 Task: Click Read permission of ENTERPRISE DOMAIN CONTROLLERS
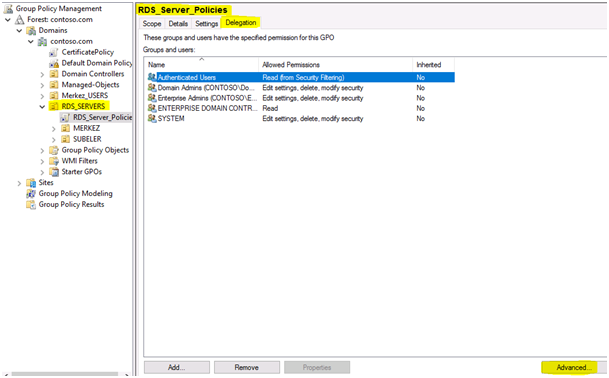coord(270,108)
